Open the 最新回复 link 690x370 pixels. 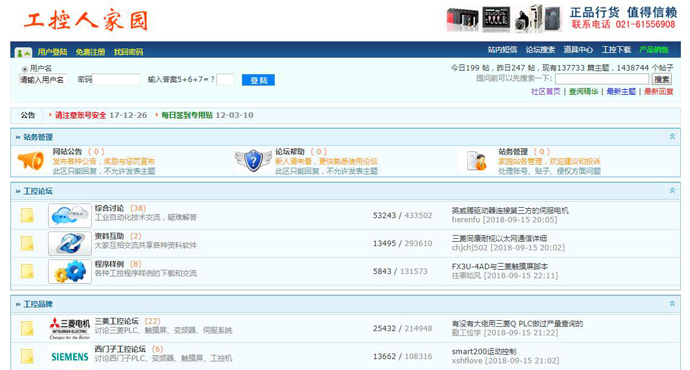pos(659,92)
